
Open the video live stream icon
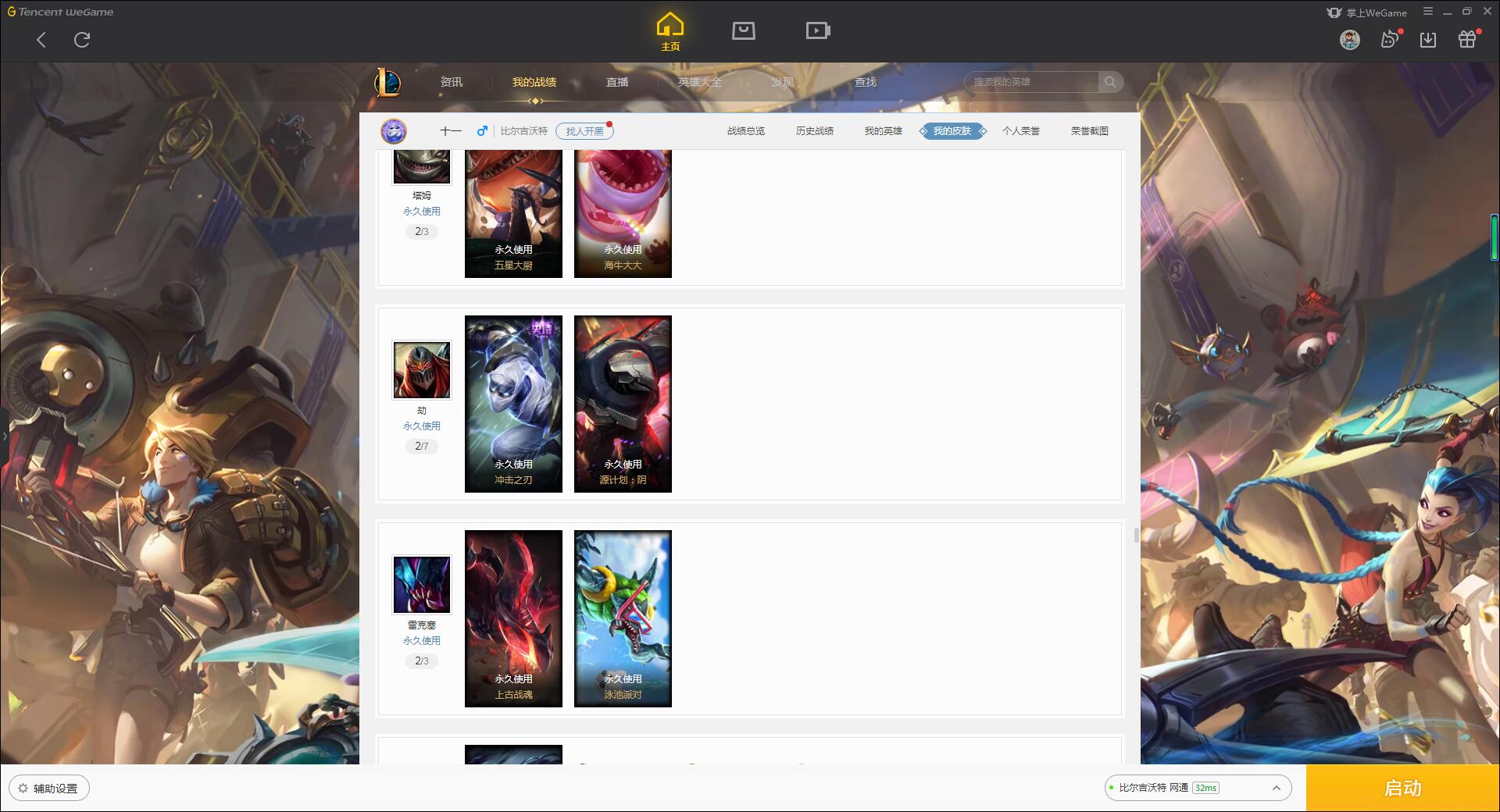coord(818,30)
